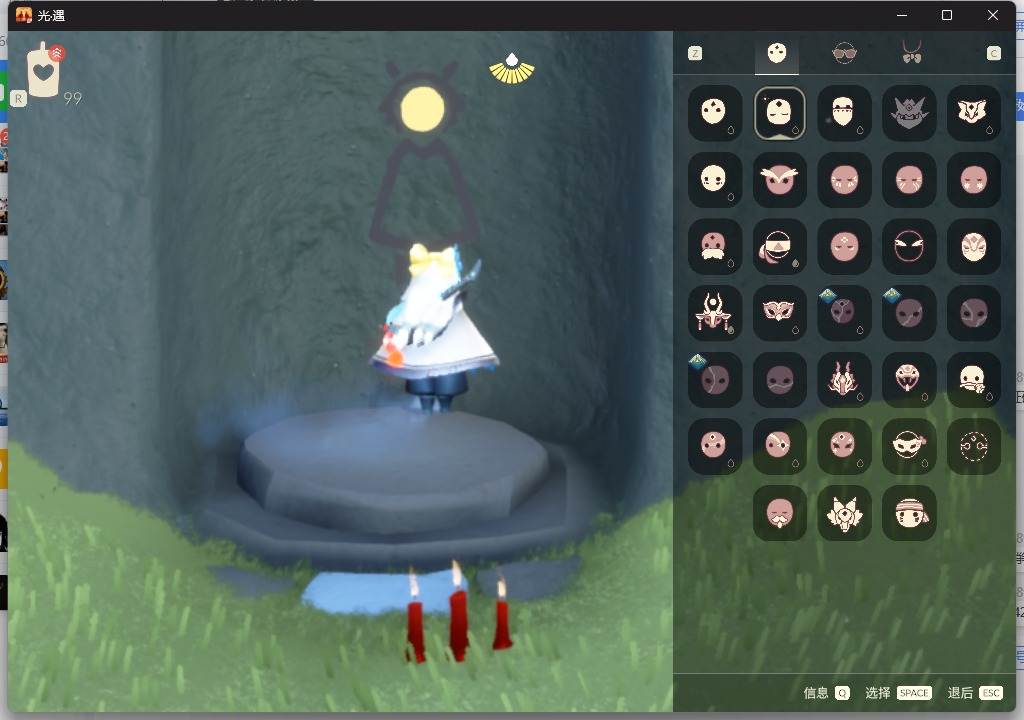This screenshot has height=720, width=1024.
Task: Pick the white bandana mask with red dot
Action: click(x=909, y=446)
